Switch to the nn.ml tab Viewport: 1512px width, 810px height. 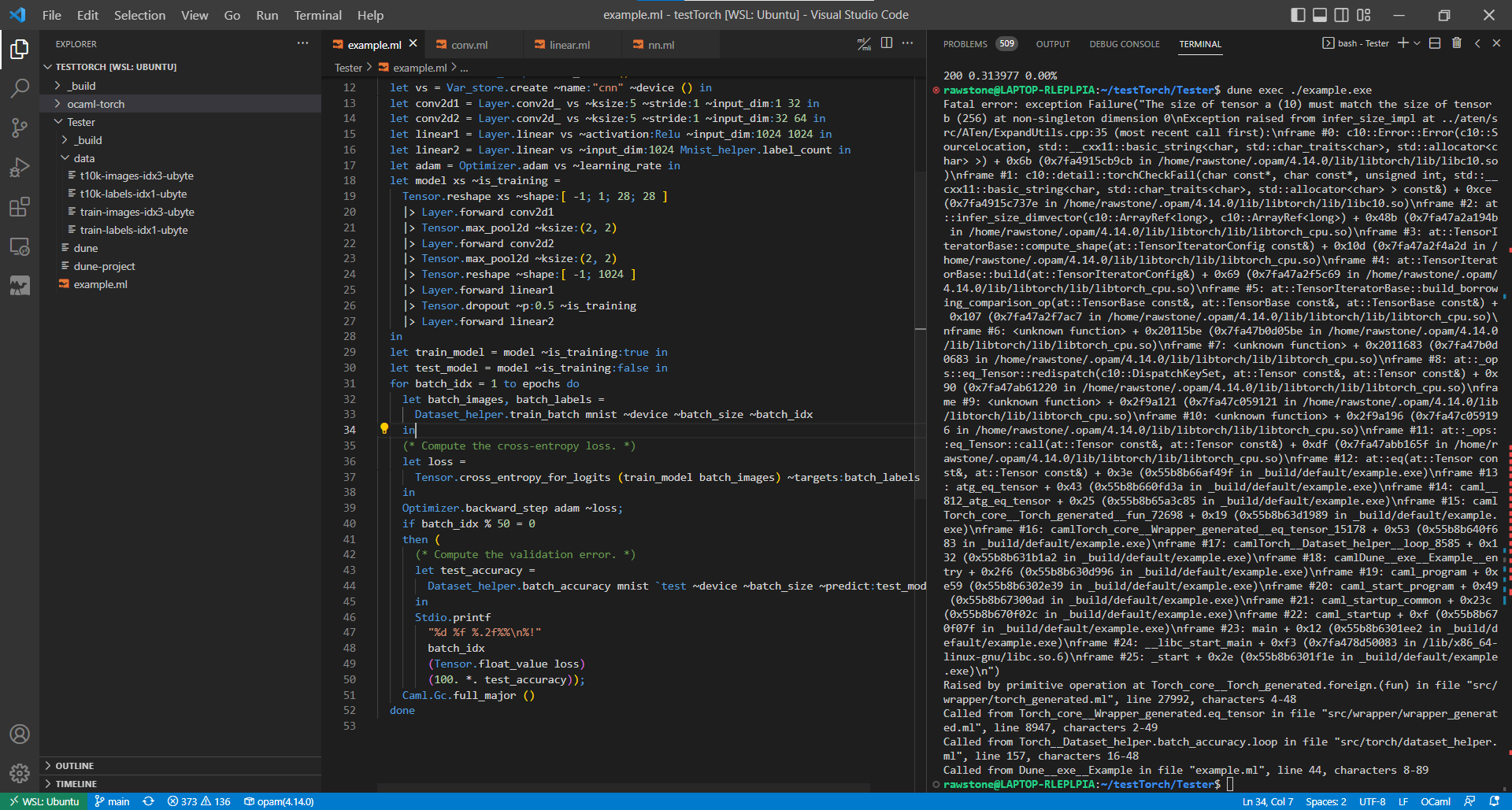point(660,45)
